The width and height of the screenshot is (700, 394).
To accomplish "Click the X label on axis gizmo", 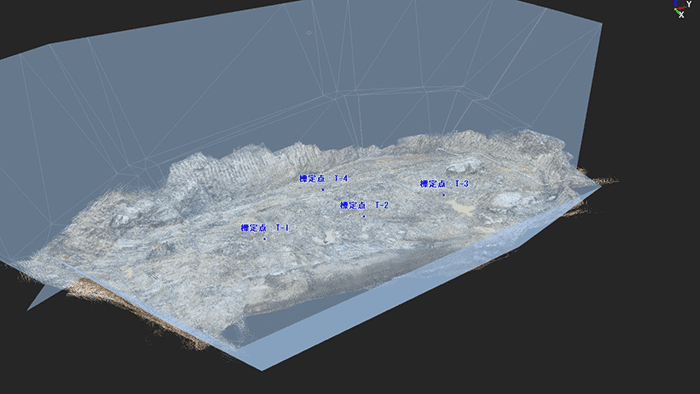I will point(682,15).
